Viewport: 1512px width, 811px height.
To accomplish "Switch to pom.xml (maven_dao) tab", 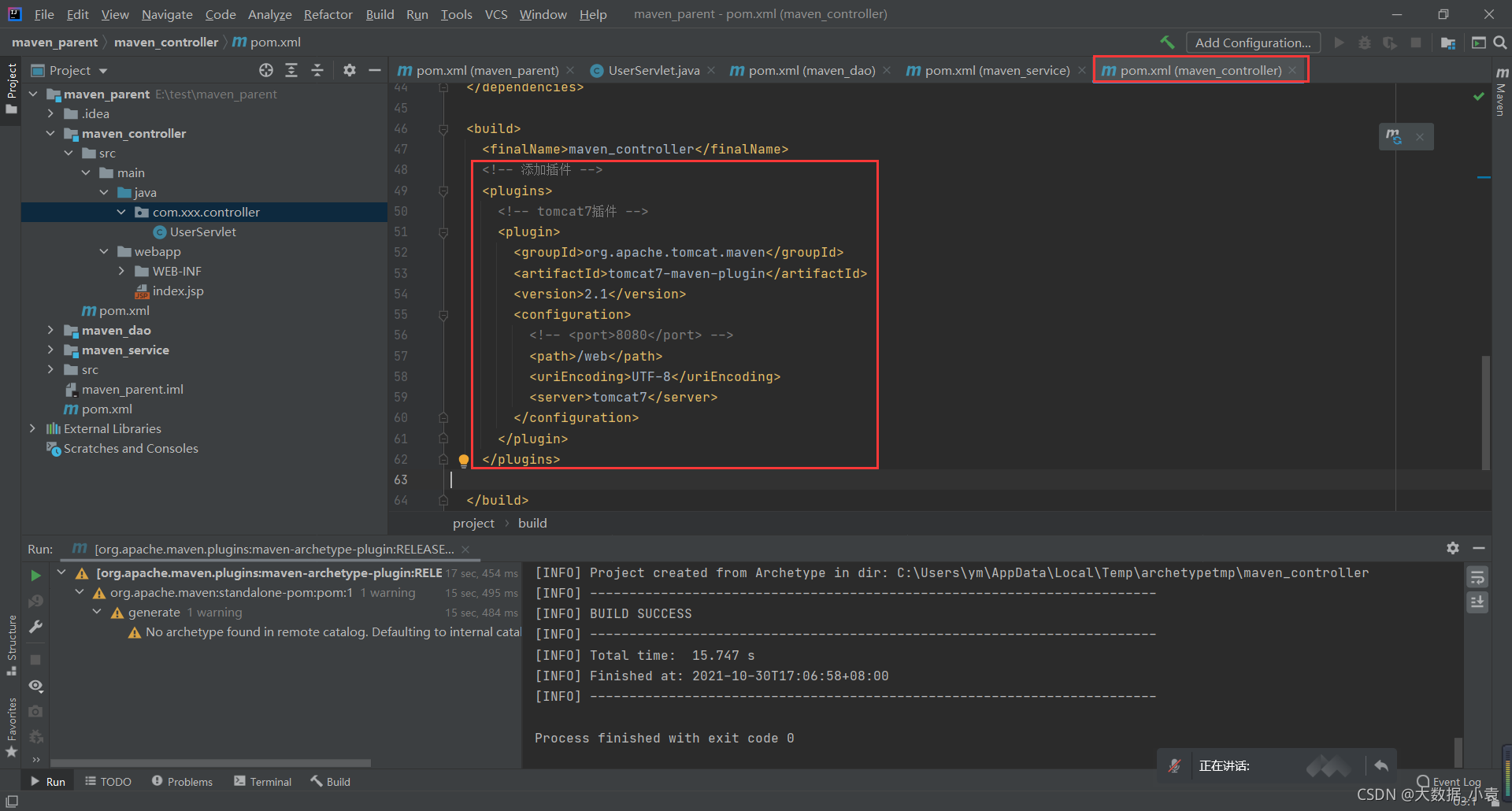I will [x=811, y=70].
